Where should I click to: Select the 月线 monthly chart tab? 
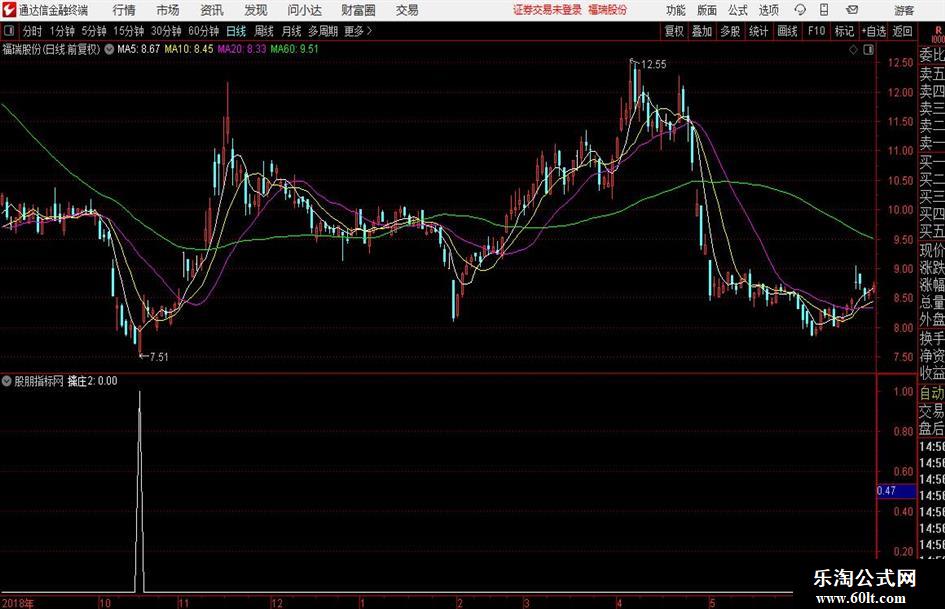(292, 31)
